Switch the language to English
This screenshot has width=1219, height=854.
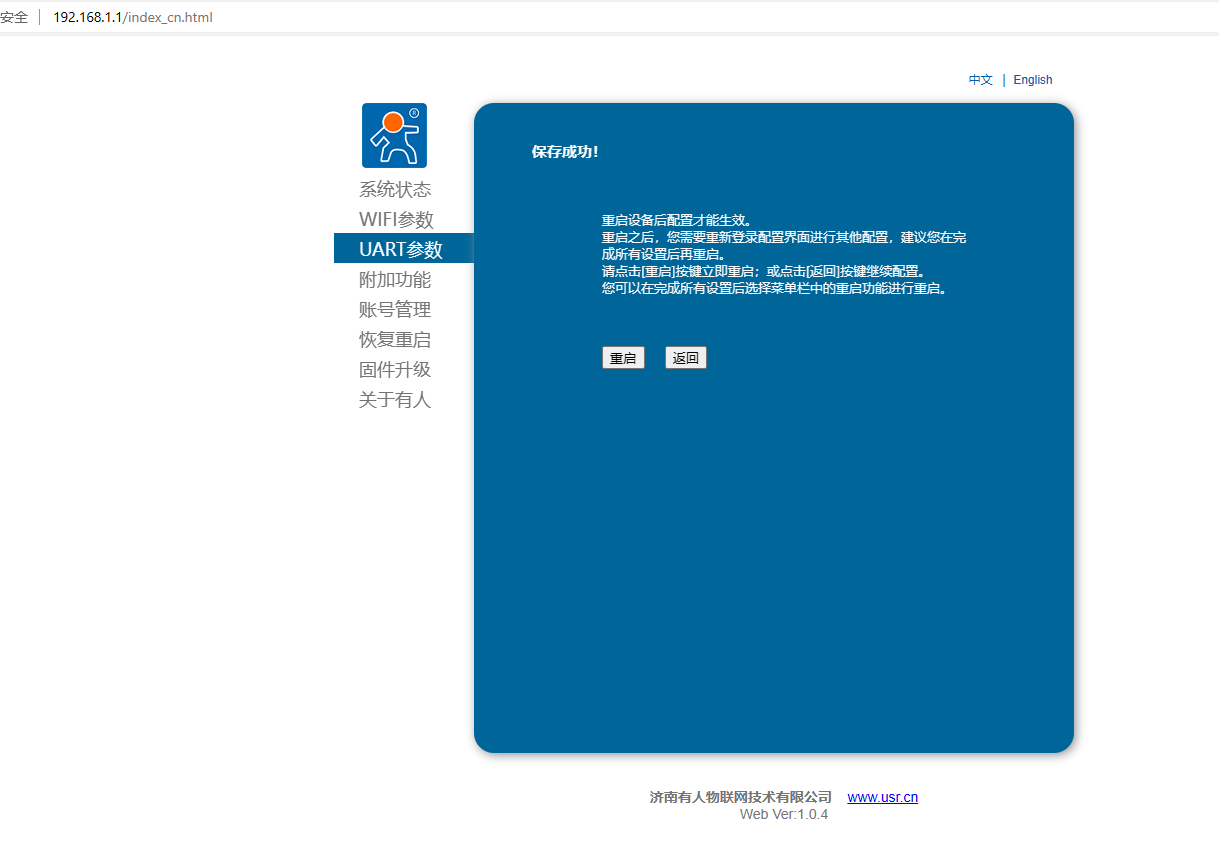pos(1032,80)
